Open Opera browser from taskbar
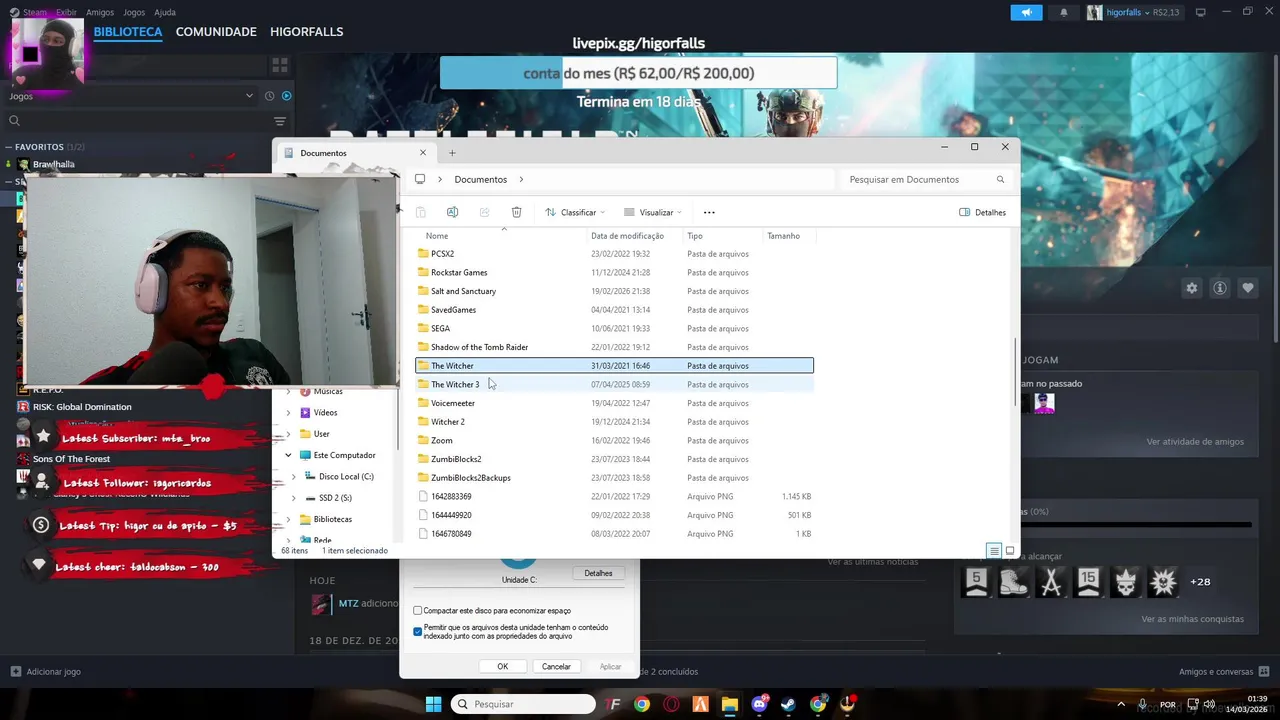The width and height of the screenshot is (1280, 720). (671, 704)
